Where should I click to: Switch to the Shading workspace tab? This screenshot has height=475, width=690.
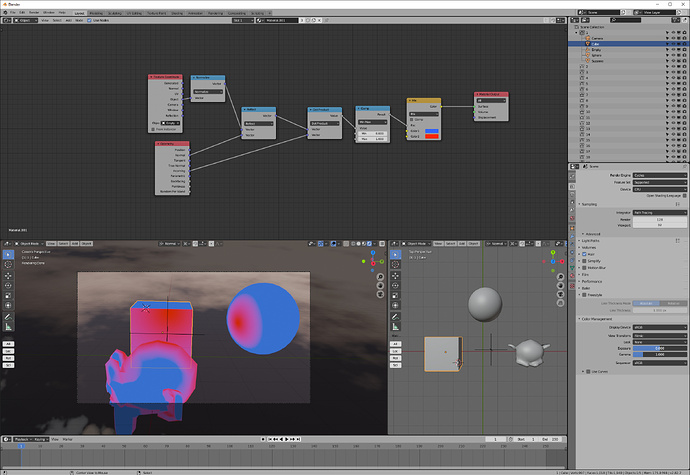tap(177, 13)
